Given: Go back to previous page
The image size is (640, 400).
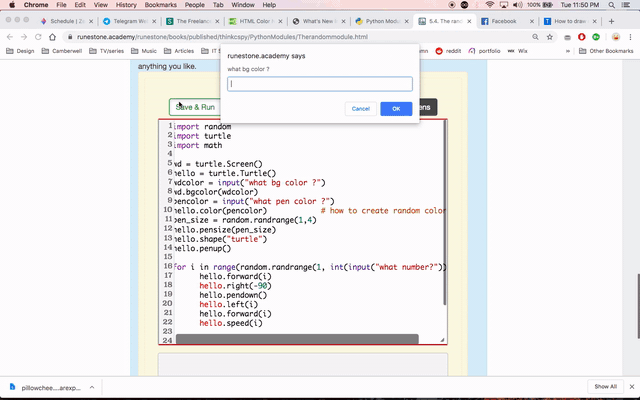Looking at the screenshot, I should point(10,37).
